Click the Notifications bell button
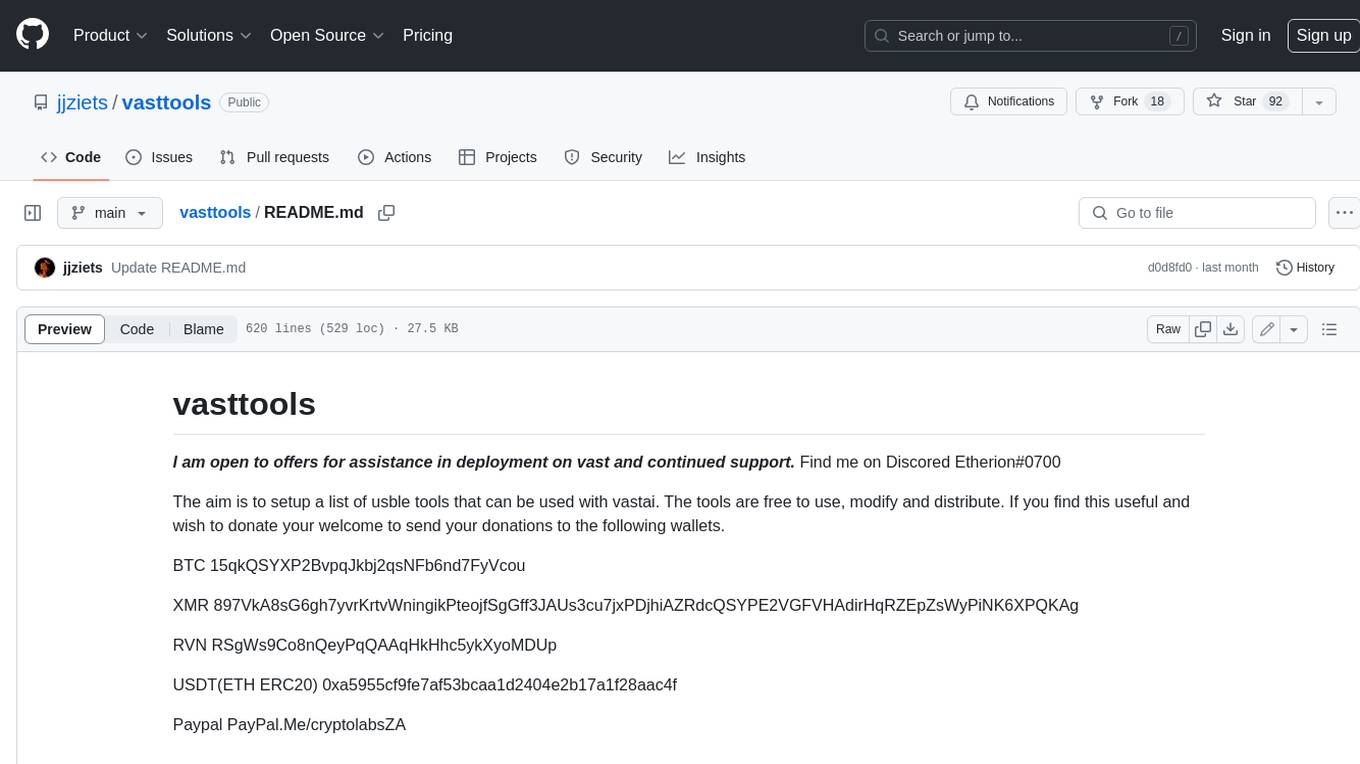Screen dimensions: 1360x764 coord(1009,102)
